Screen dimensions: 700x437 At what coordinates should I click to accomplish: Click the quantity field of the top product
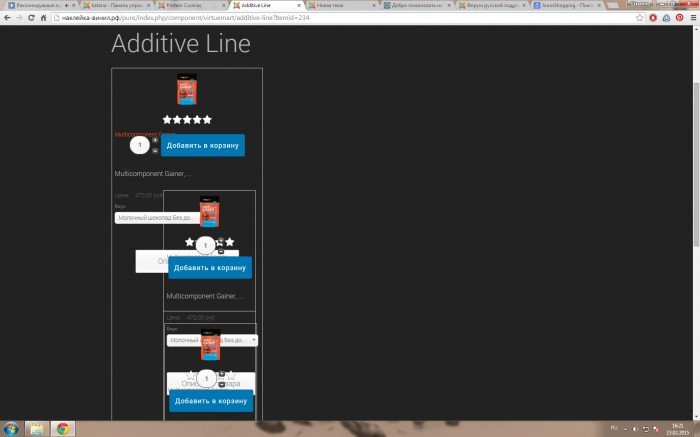tap(140, 145)
